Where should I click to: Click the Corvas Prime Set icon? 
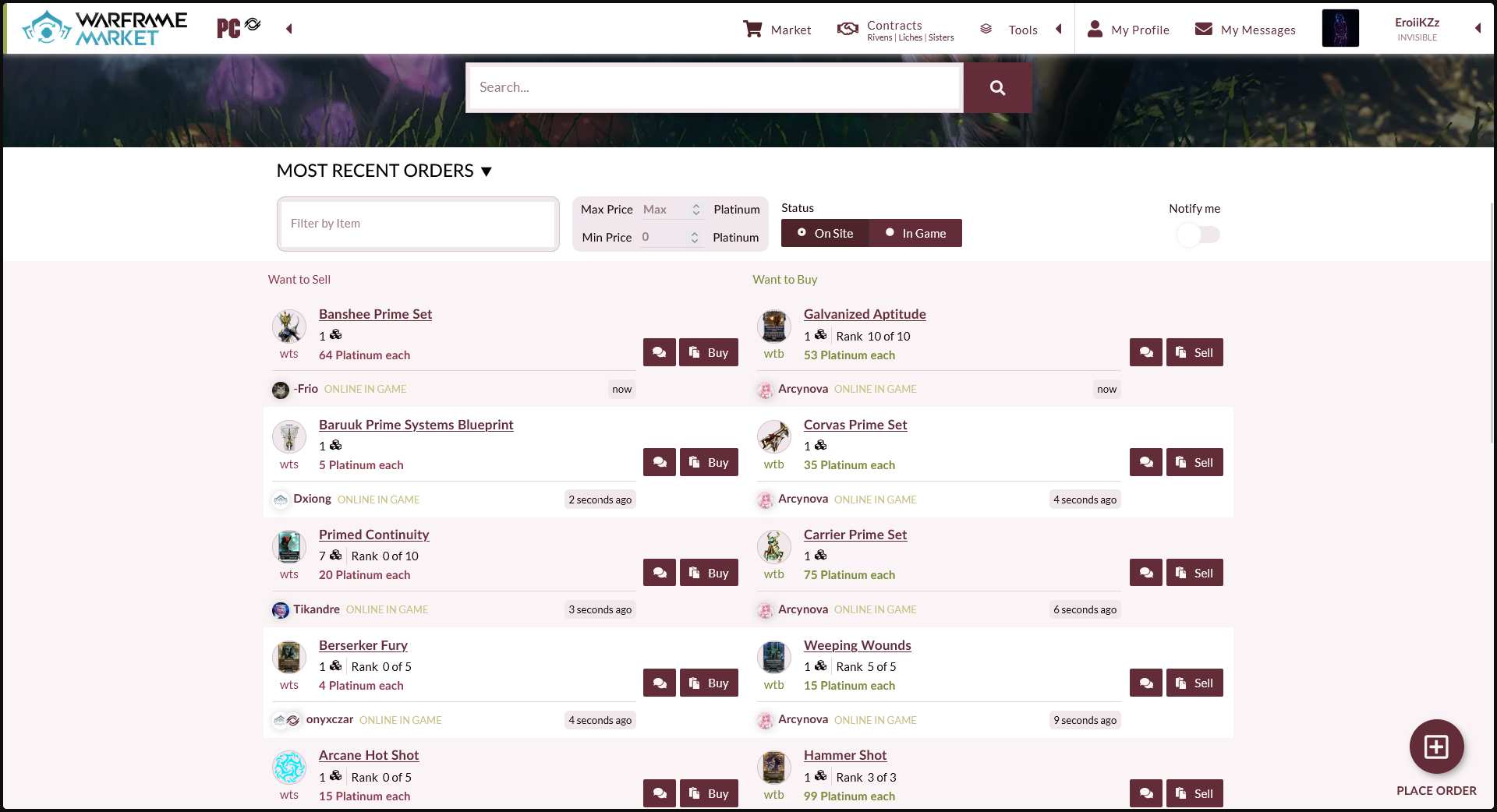(774, 437)
